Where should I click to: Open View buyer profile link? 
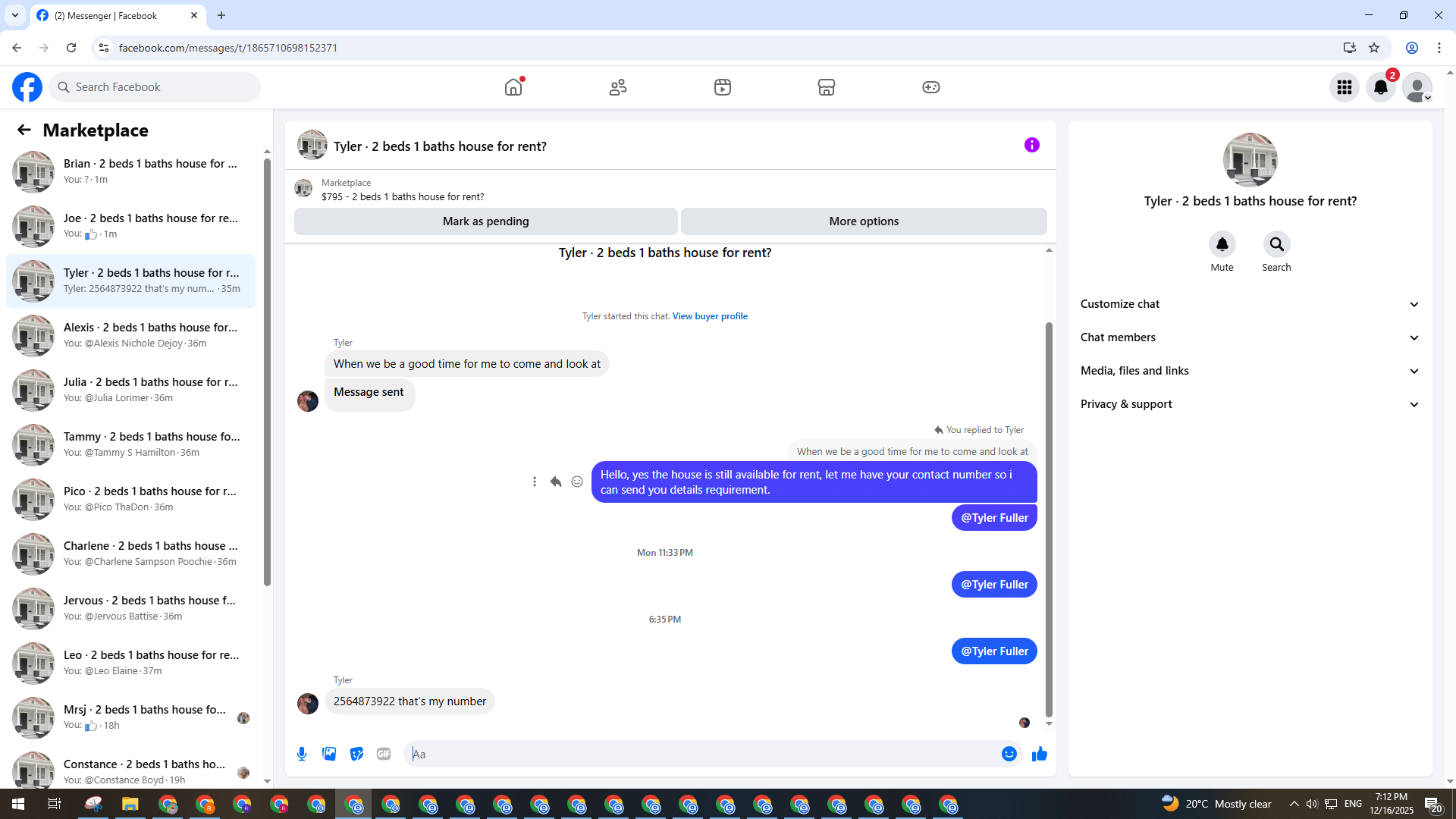pyautogui.click(x=710, y=316)
